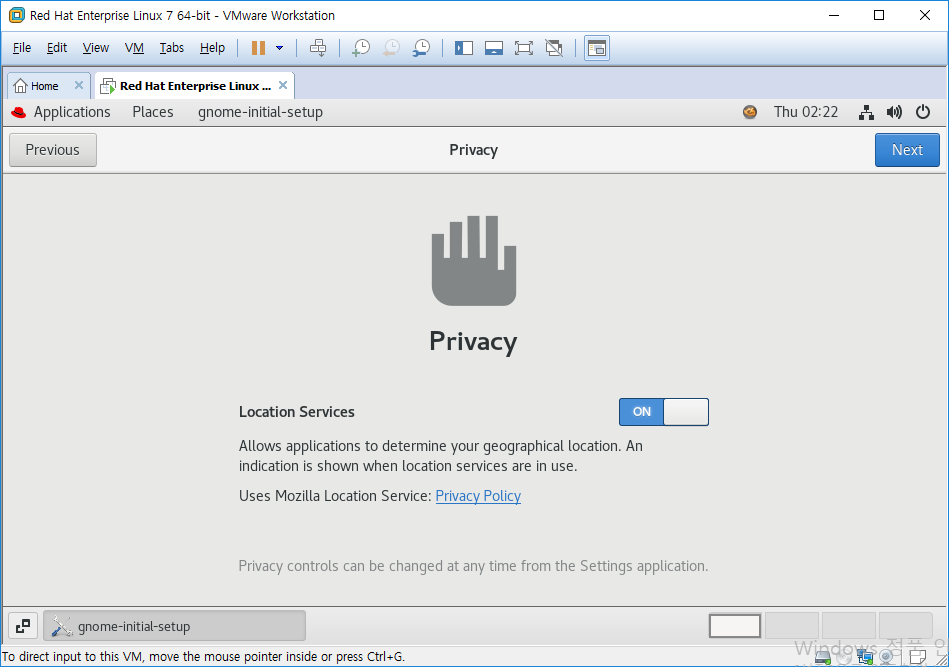
Task: Click the CD/DVD drive status icon
Action: [845, 656]
